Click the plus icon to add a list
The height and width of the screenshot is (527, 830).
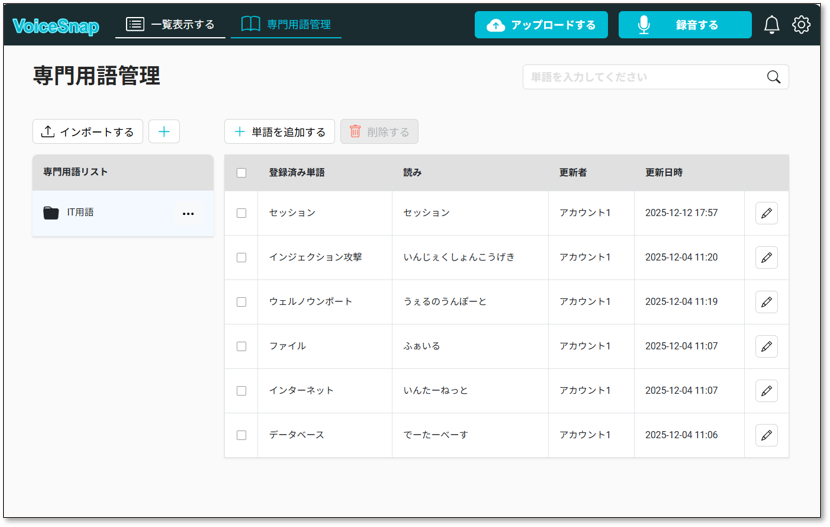[164, 131]
